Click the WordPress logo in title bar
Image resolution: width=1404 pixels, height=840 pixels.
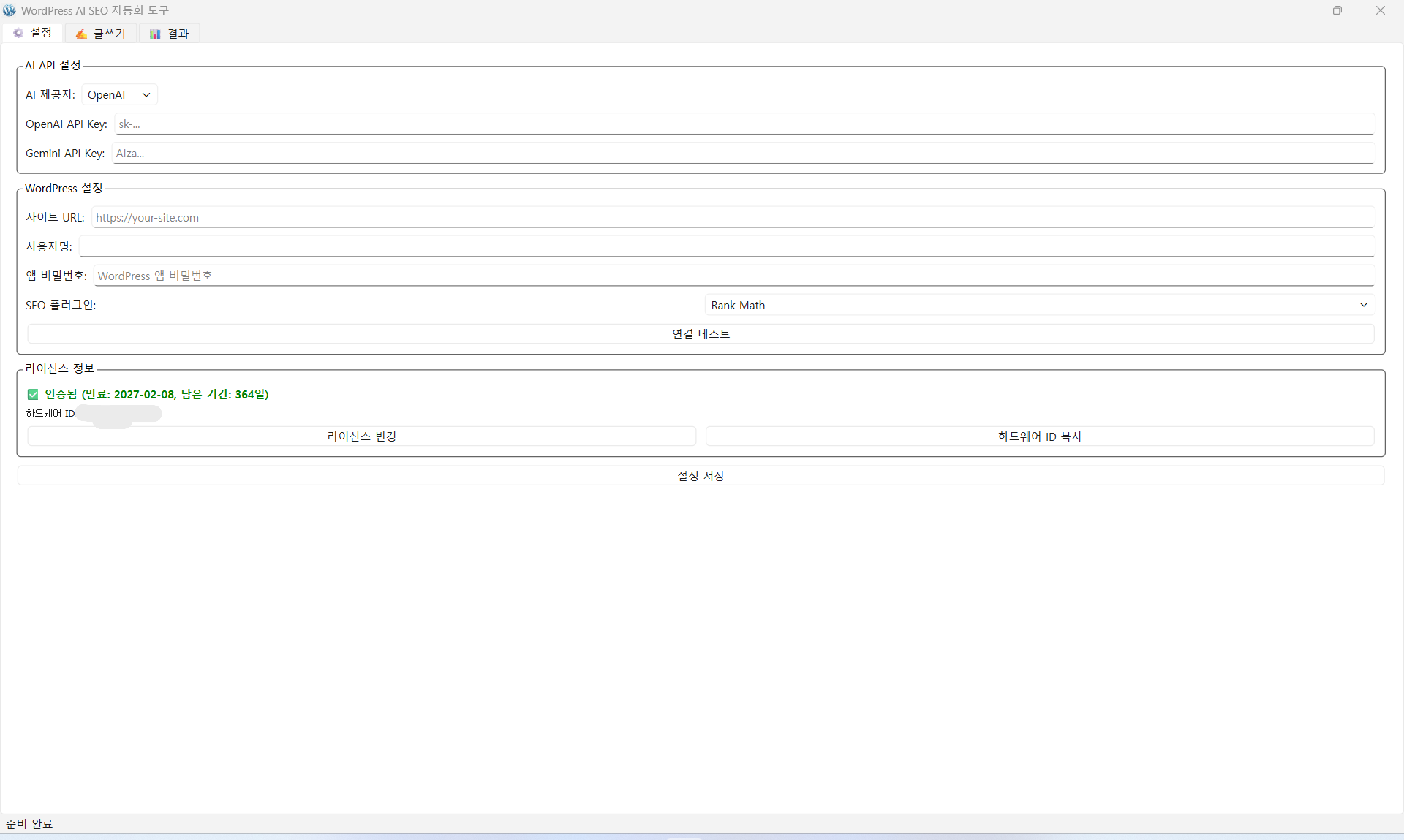(10, 10)
